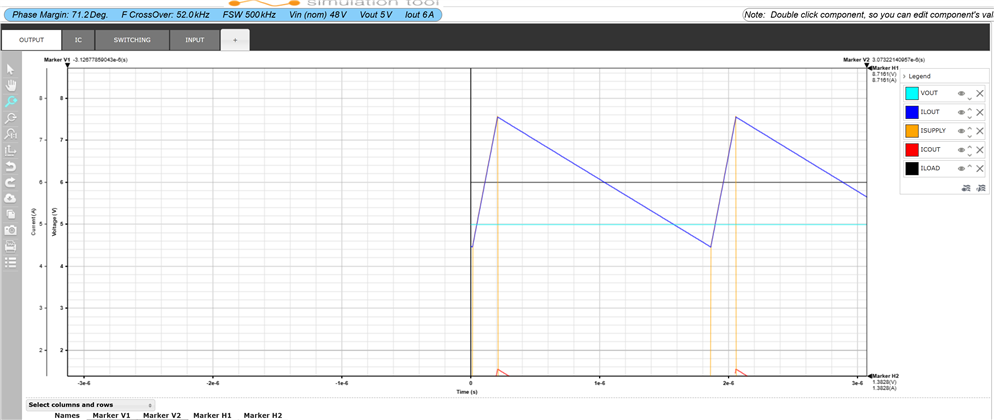Collapse the Legend panel chevron
Screen dimensions: 994x420
(904, 76)
